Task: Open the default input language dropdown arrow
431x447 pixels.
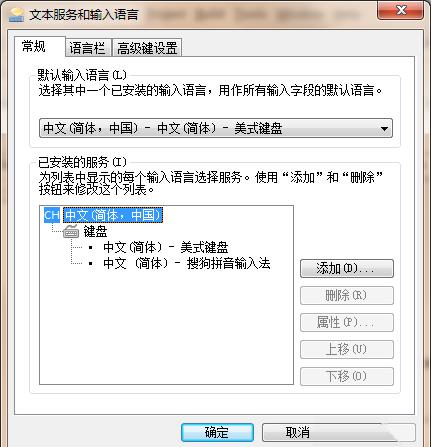Action: point(384,128)
